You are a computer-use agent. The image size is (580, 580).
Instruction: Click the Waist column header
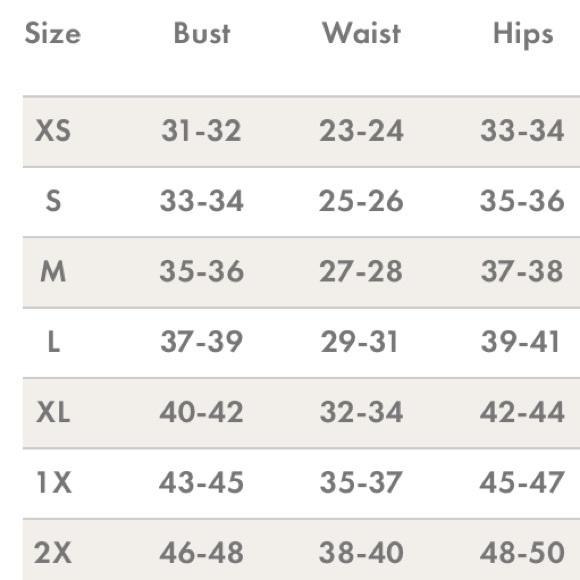click(361, 33)
